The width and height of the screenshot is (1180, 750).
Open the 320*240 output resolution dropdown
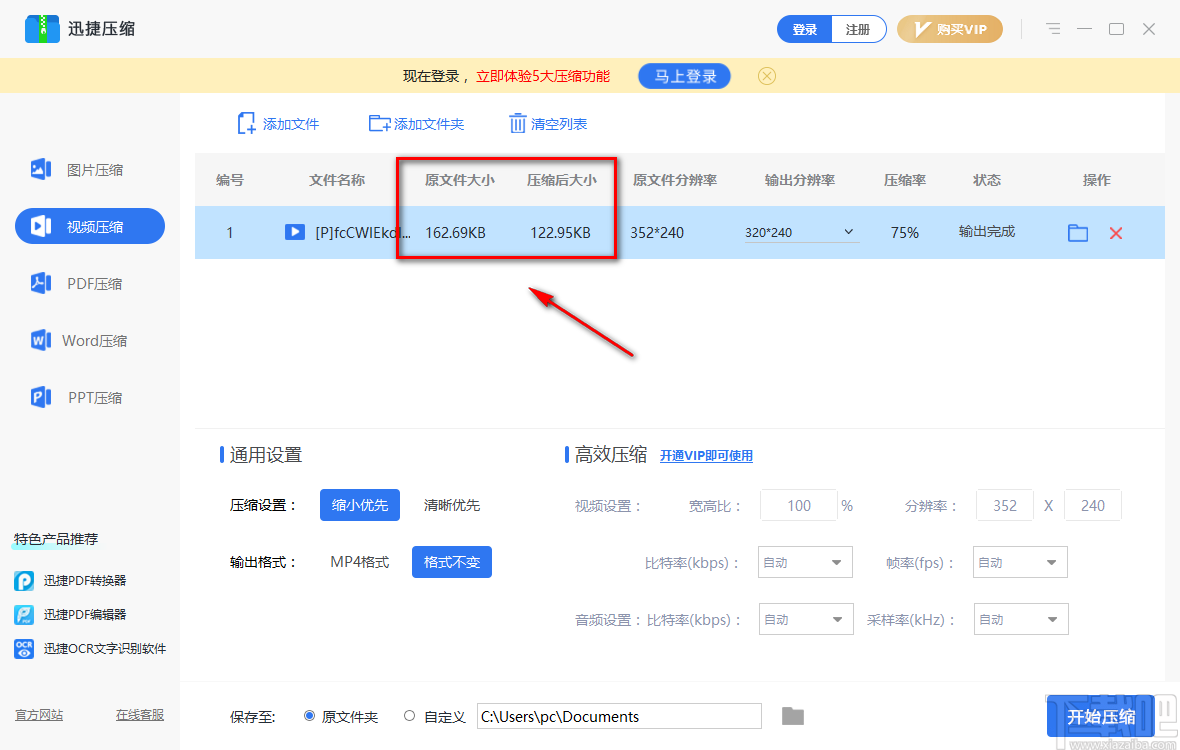click(x=800, y=231)
